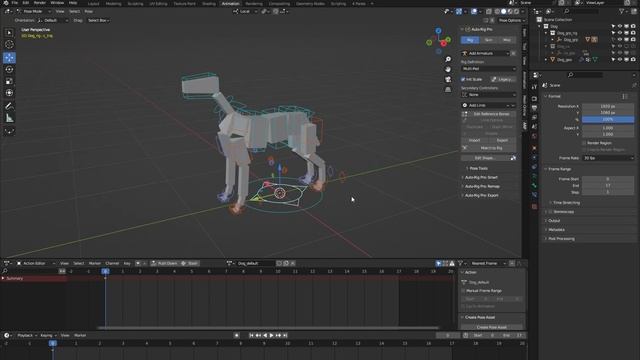Activate the Move tool in the left toolbar
Image resolution: width=640 pixels, height=360 pixels.
9,58
